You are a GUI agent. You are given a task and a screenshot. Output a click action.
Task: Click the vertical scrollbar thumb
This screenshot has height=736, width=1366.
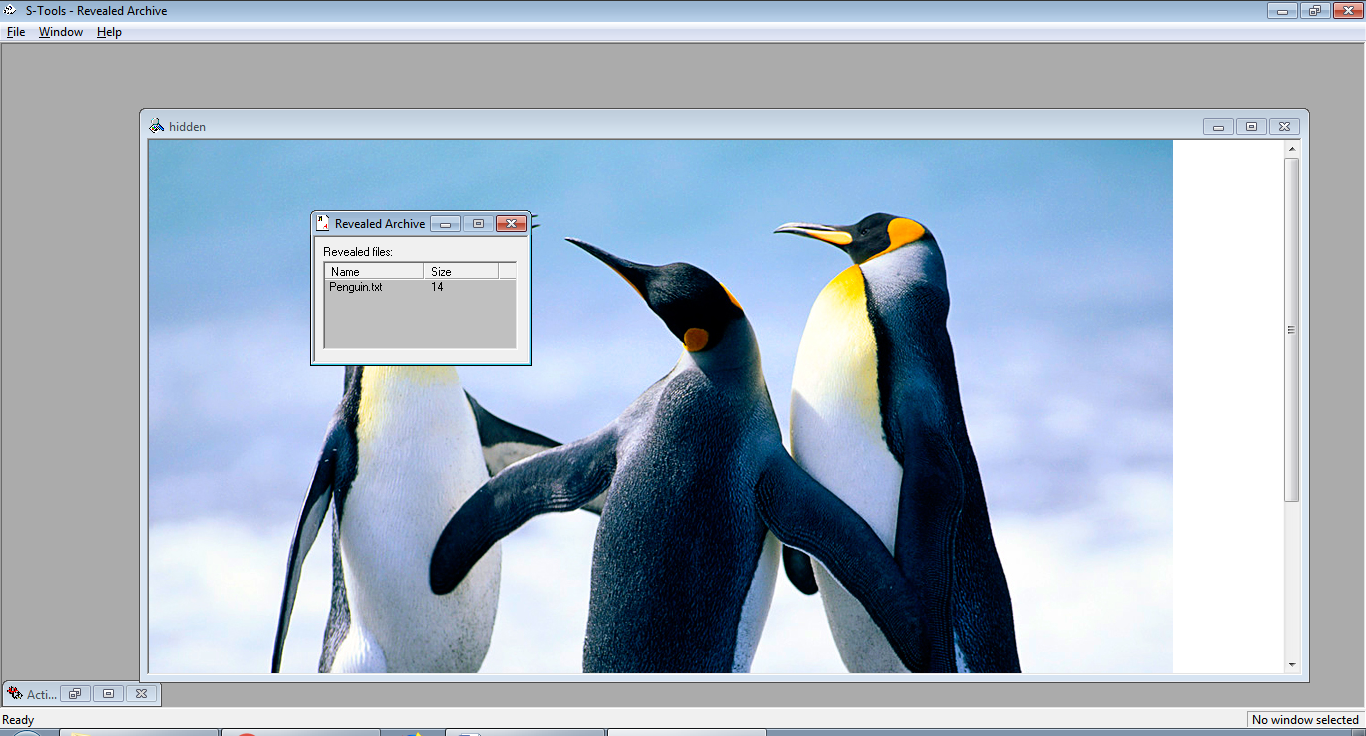(1291, 330)
